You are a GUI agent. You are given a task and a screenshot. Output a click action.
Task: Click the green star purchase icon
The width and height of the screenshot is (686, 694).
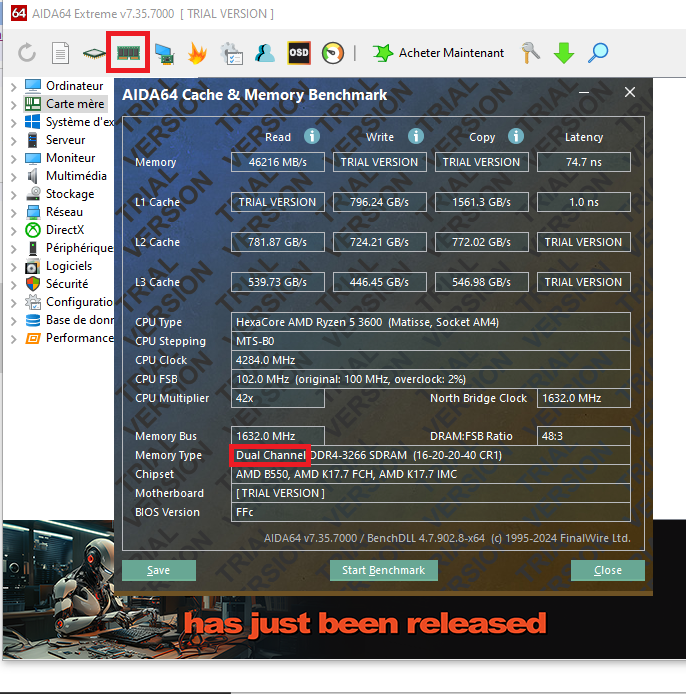coord(382,53)
